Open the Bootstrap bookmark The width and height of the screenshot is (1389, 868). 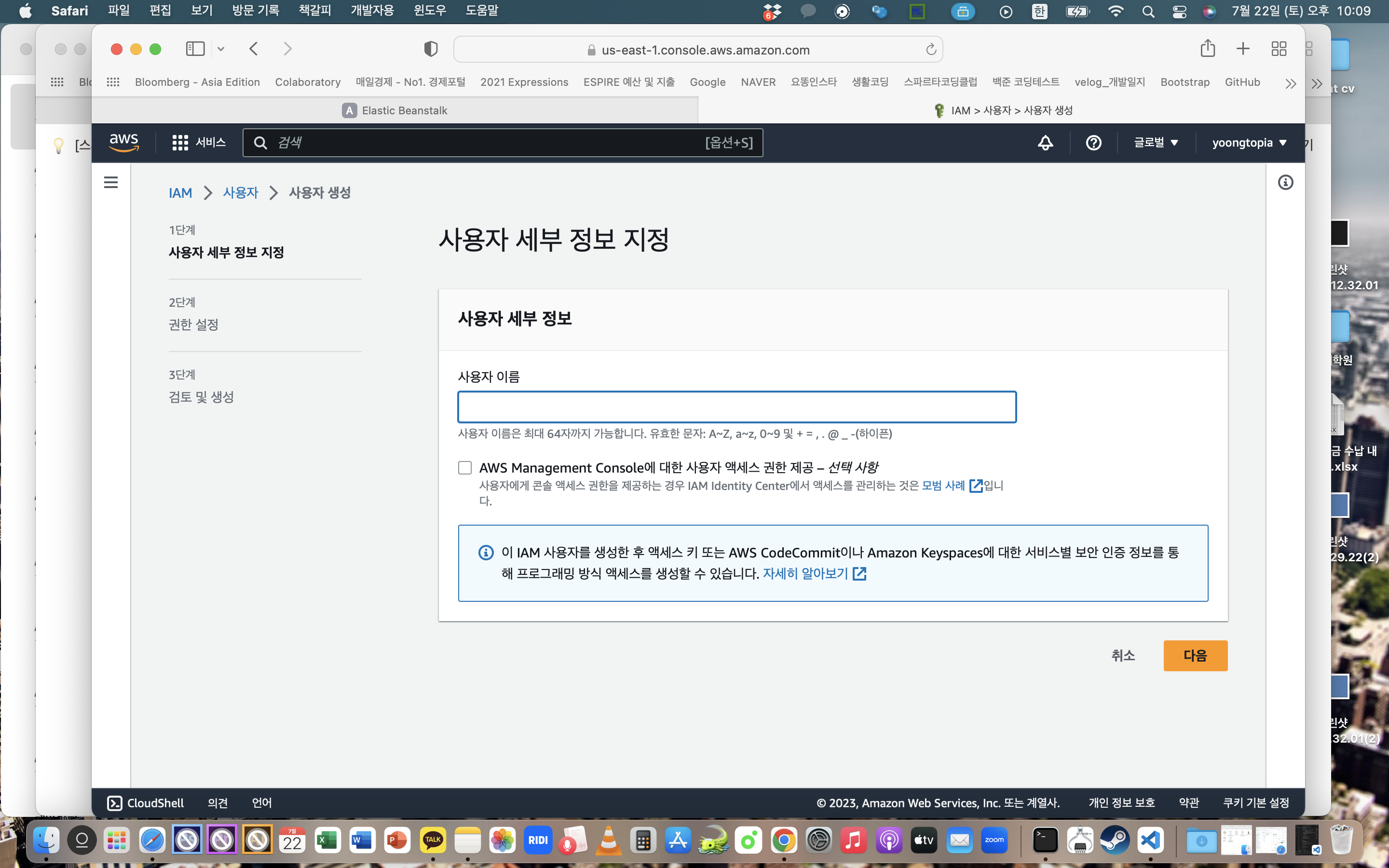click(x=1185, y=82)
